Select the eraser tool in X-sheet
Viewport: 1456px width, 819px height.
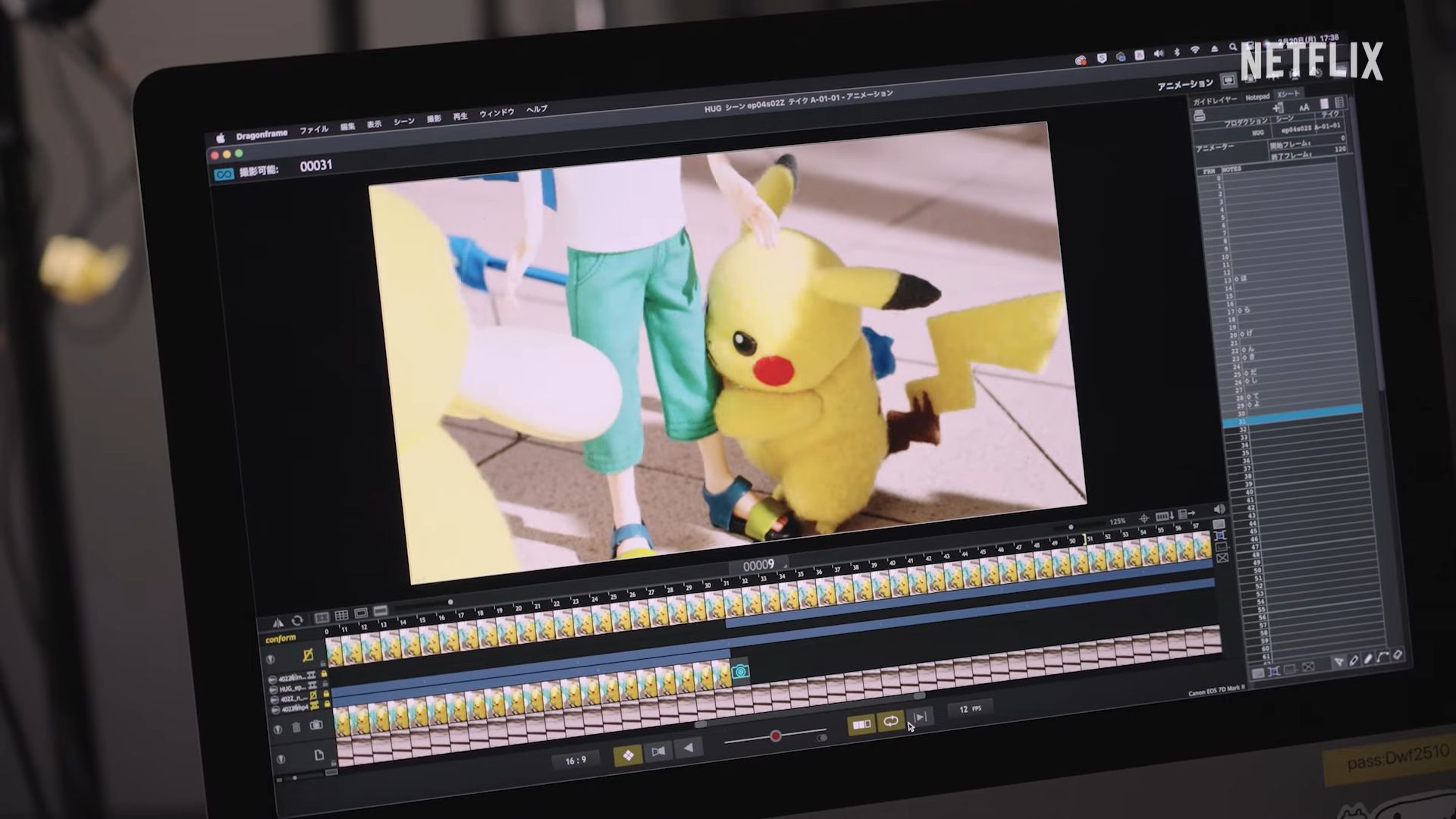1398,654
